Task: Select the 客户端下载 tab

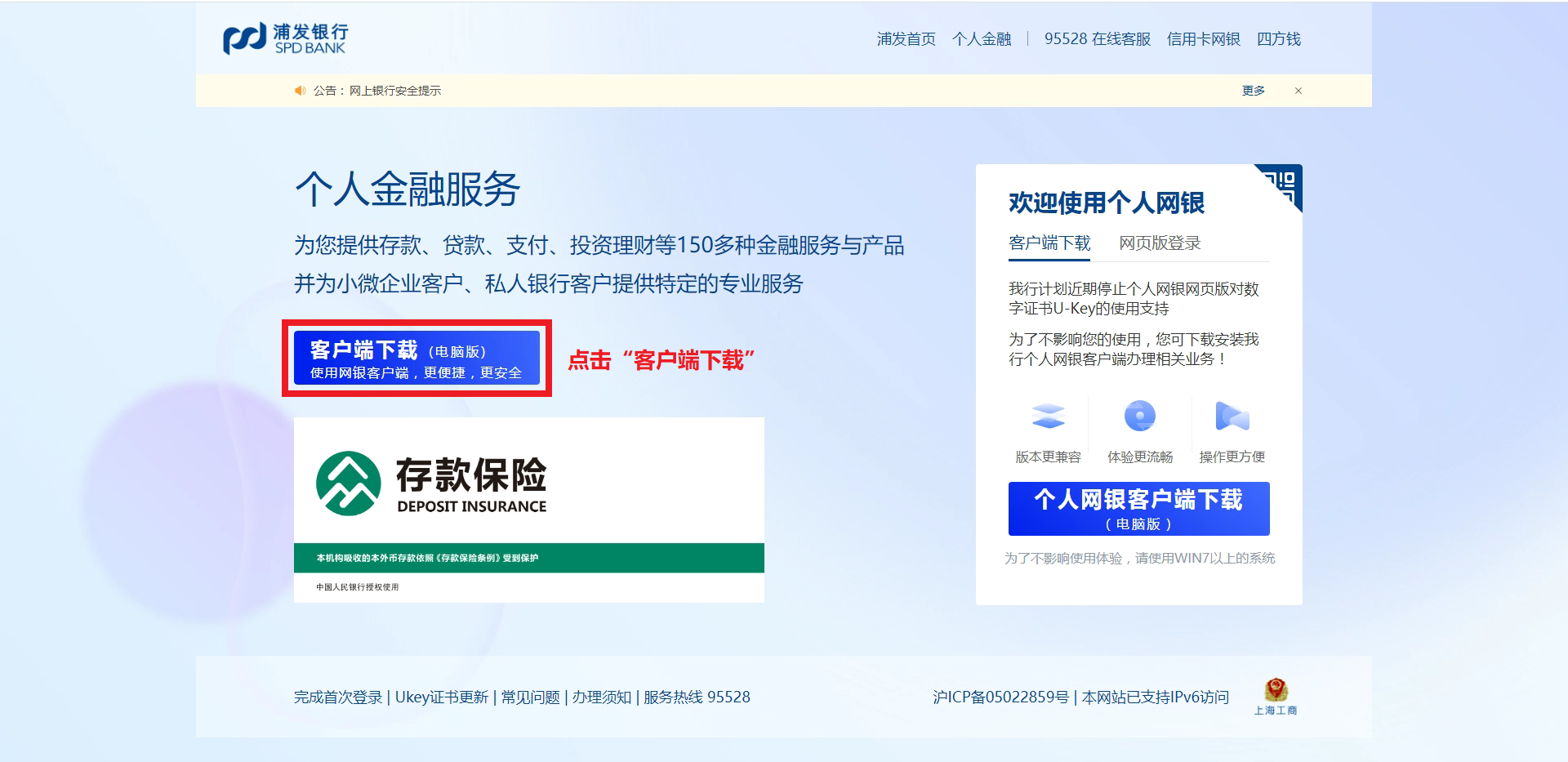Action: coord(1049,243)
